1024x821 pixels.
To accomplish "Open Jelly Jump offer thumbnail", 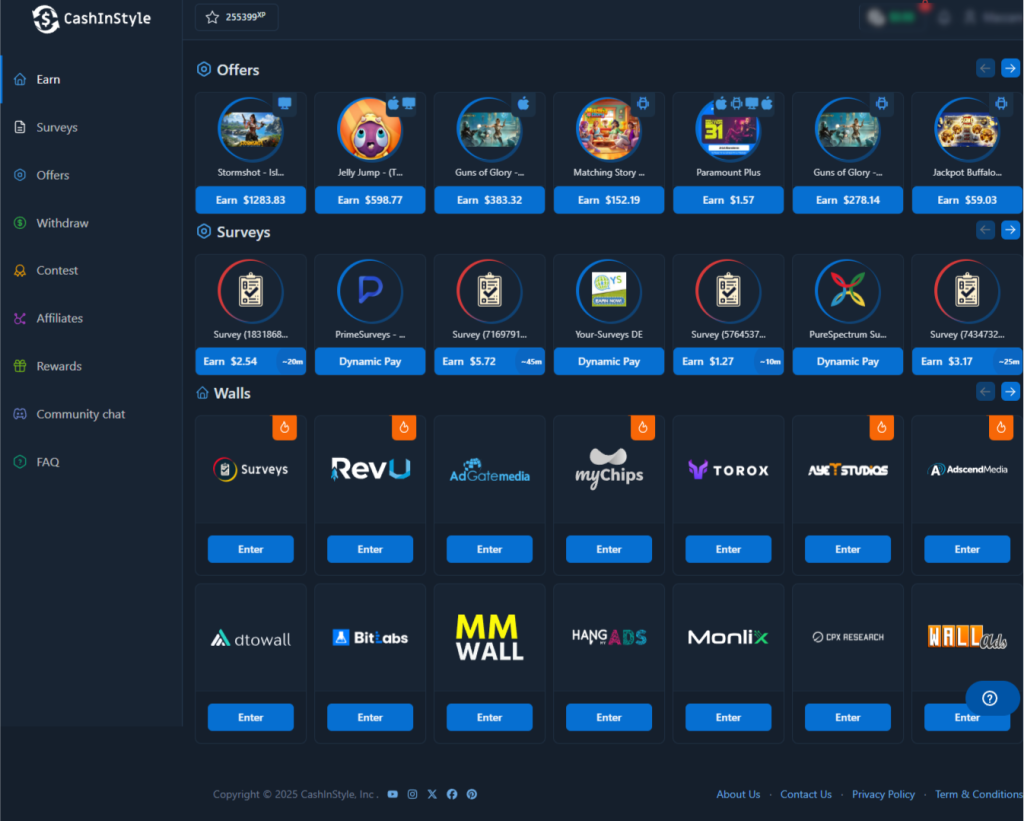I will pos(370,129).
